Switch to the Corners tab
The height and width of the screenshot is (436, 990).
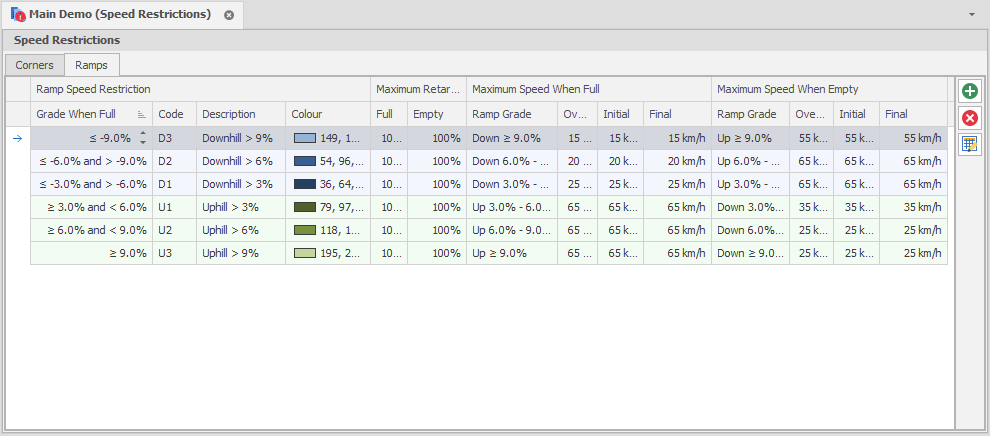pyautogui.click(x=35, y=65)
